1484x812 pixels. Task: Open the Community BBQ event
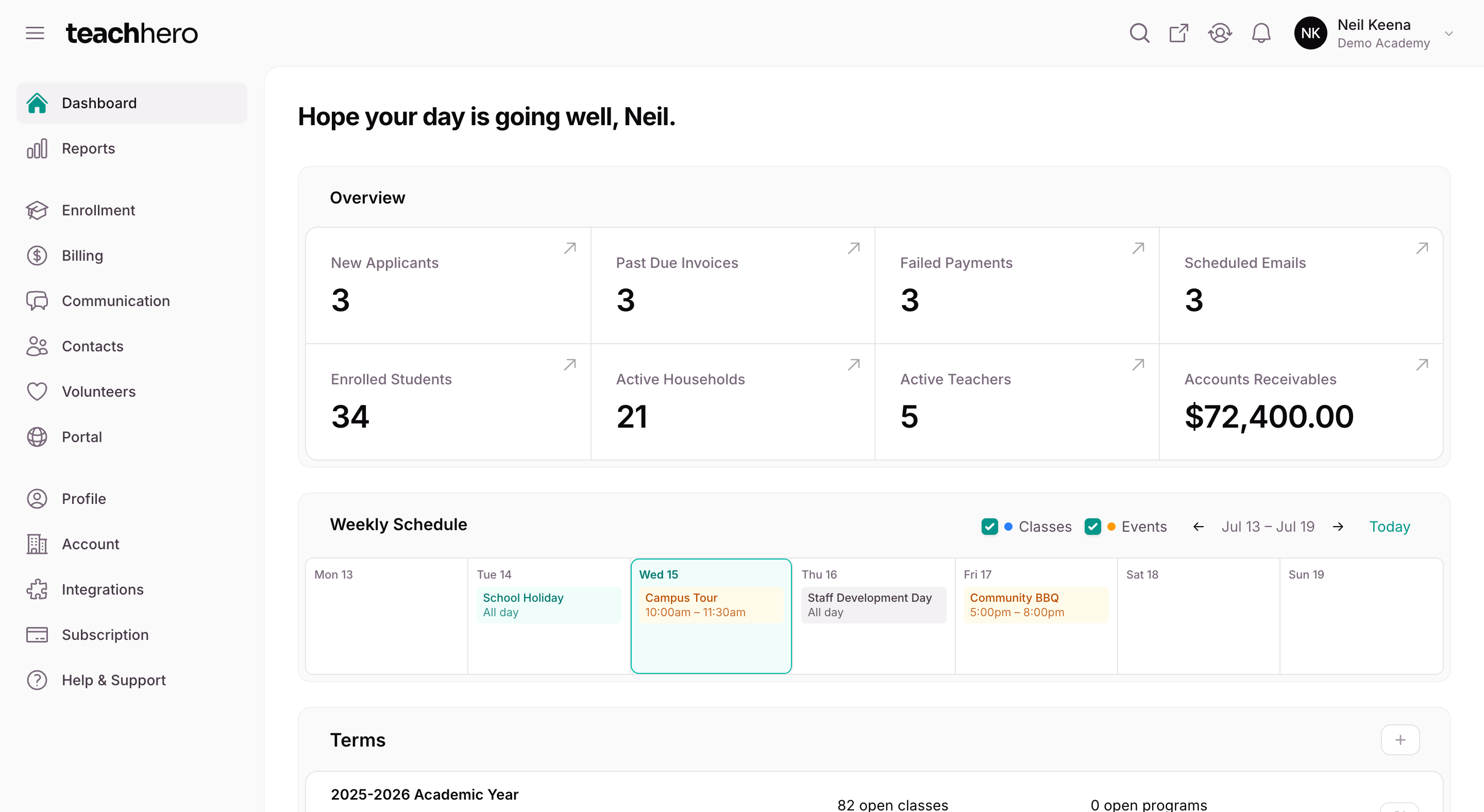point(1036,605)
